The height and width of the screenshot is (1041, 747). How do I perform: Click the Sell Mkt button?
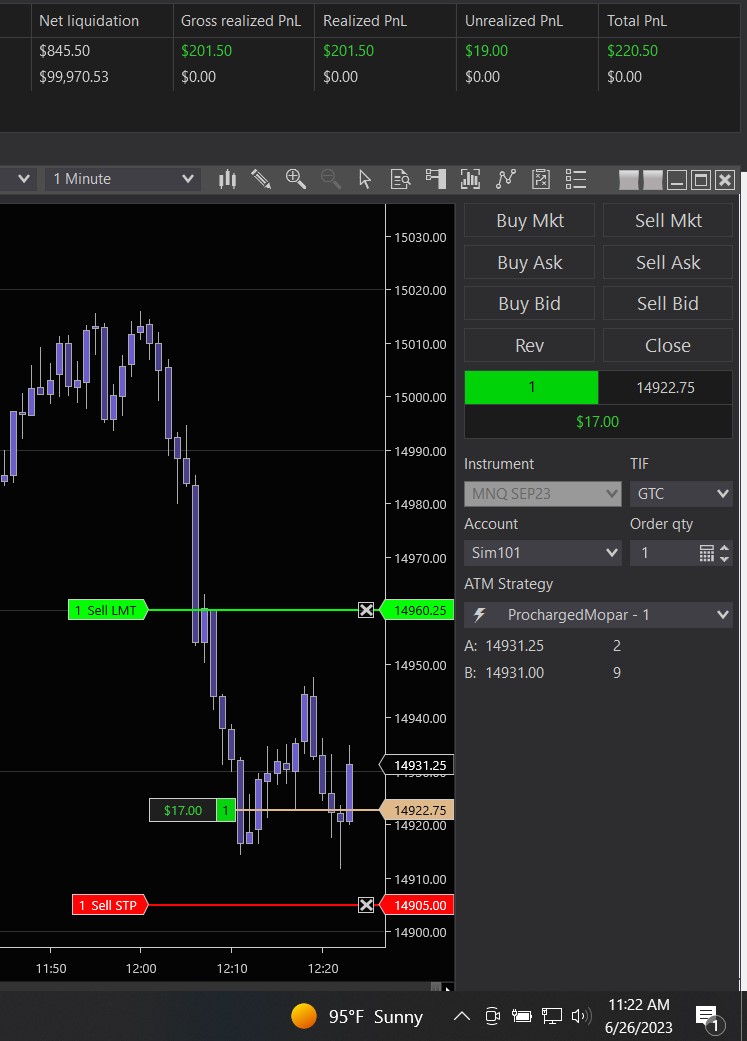(x=668, y=220)
